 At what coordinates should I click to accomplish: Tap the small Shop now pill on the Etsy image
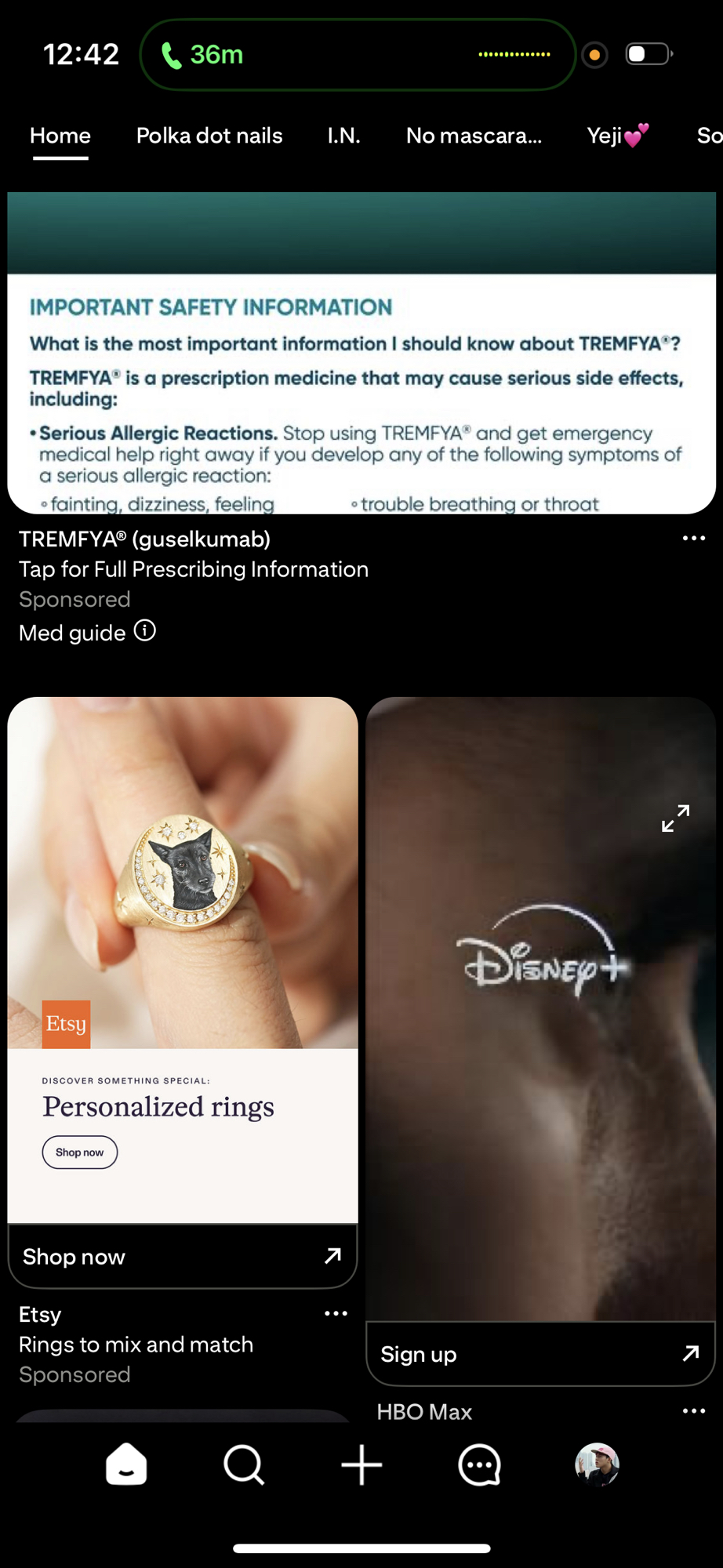(80, 1152)
